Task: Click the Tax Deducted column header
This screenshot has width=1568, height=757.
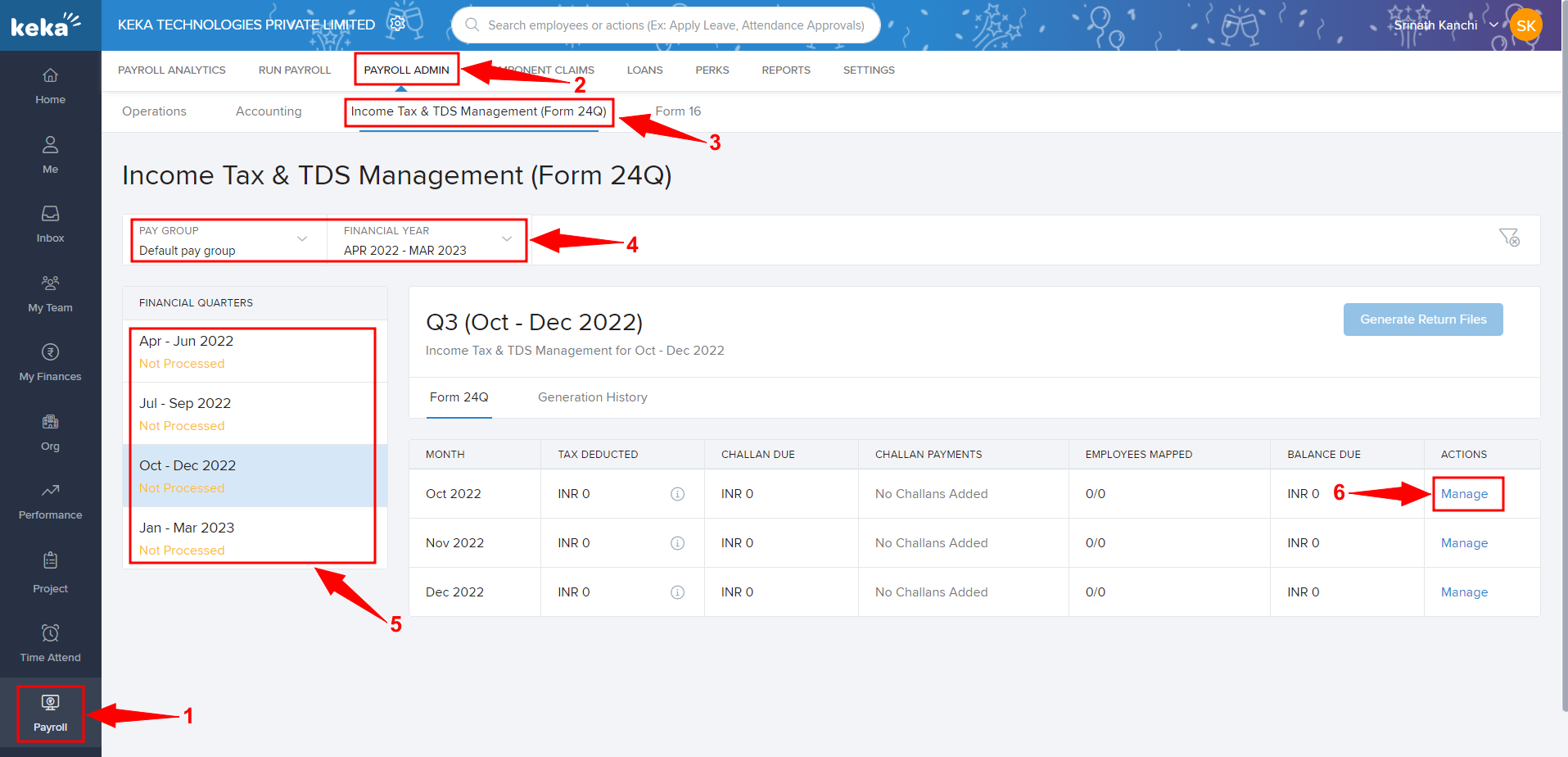Action: tap(598, 455)
